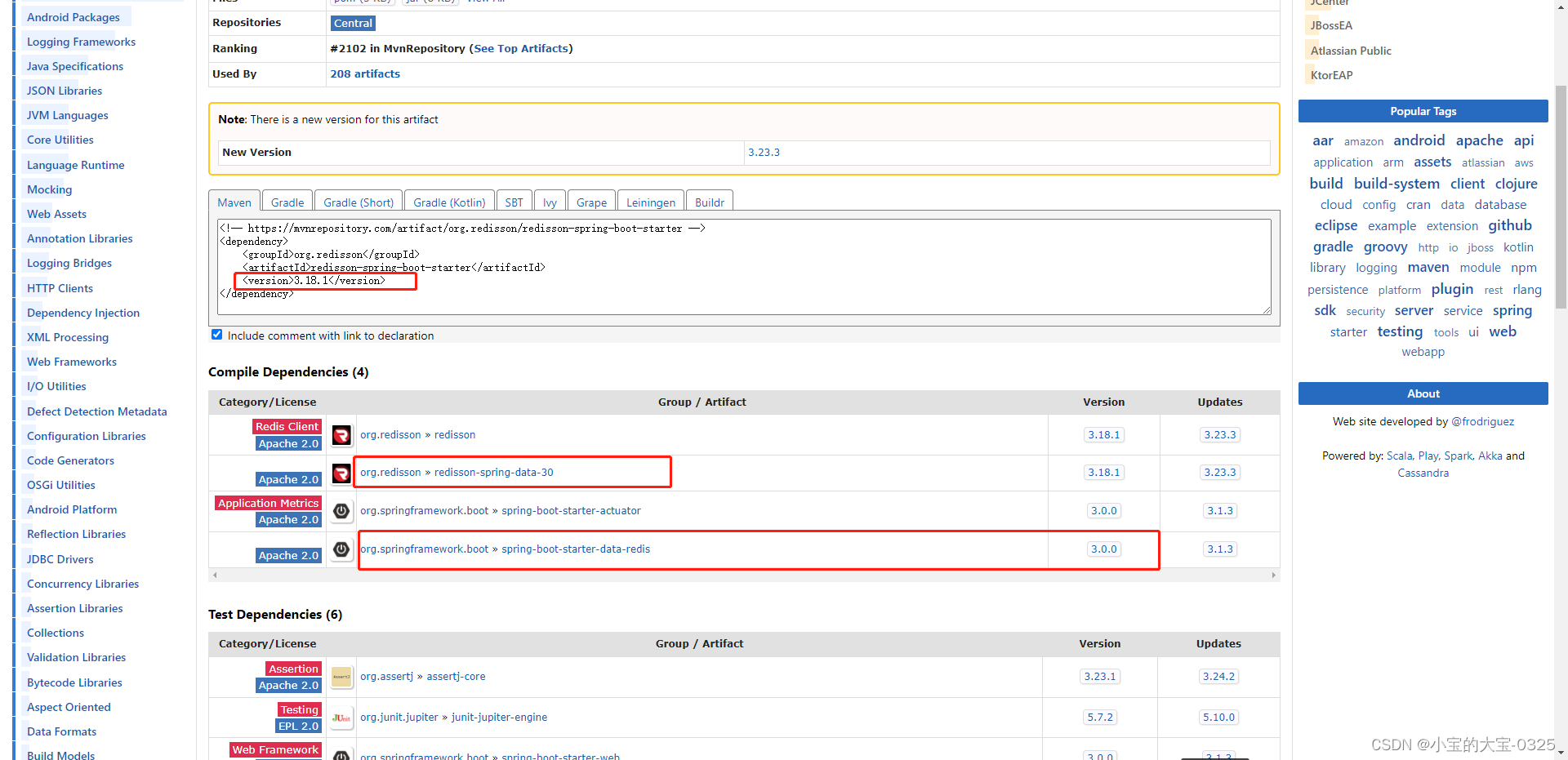This screenshot has height=760, width=1568.
Task: Click the Testing category tag
Action: [x=300, y=709]
